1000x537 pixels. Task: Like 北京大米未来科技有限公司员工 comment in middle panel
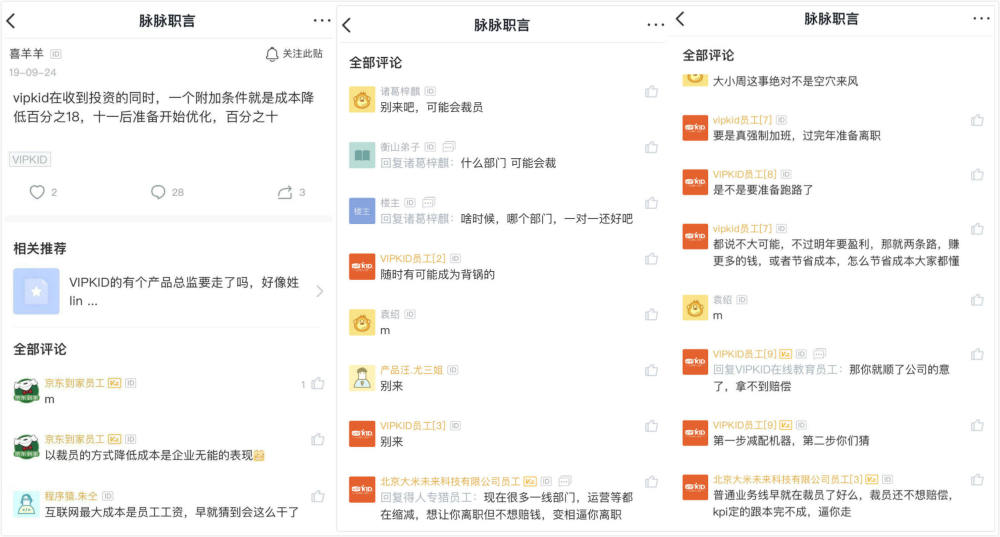coord(651,482)
